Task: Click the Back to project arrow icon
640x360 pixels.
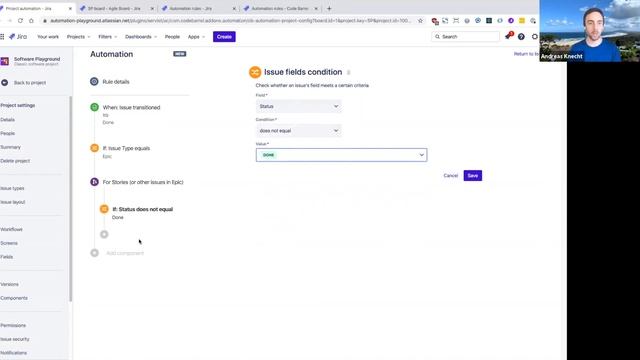Action: pyautogui.click(x=4, y=82)
